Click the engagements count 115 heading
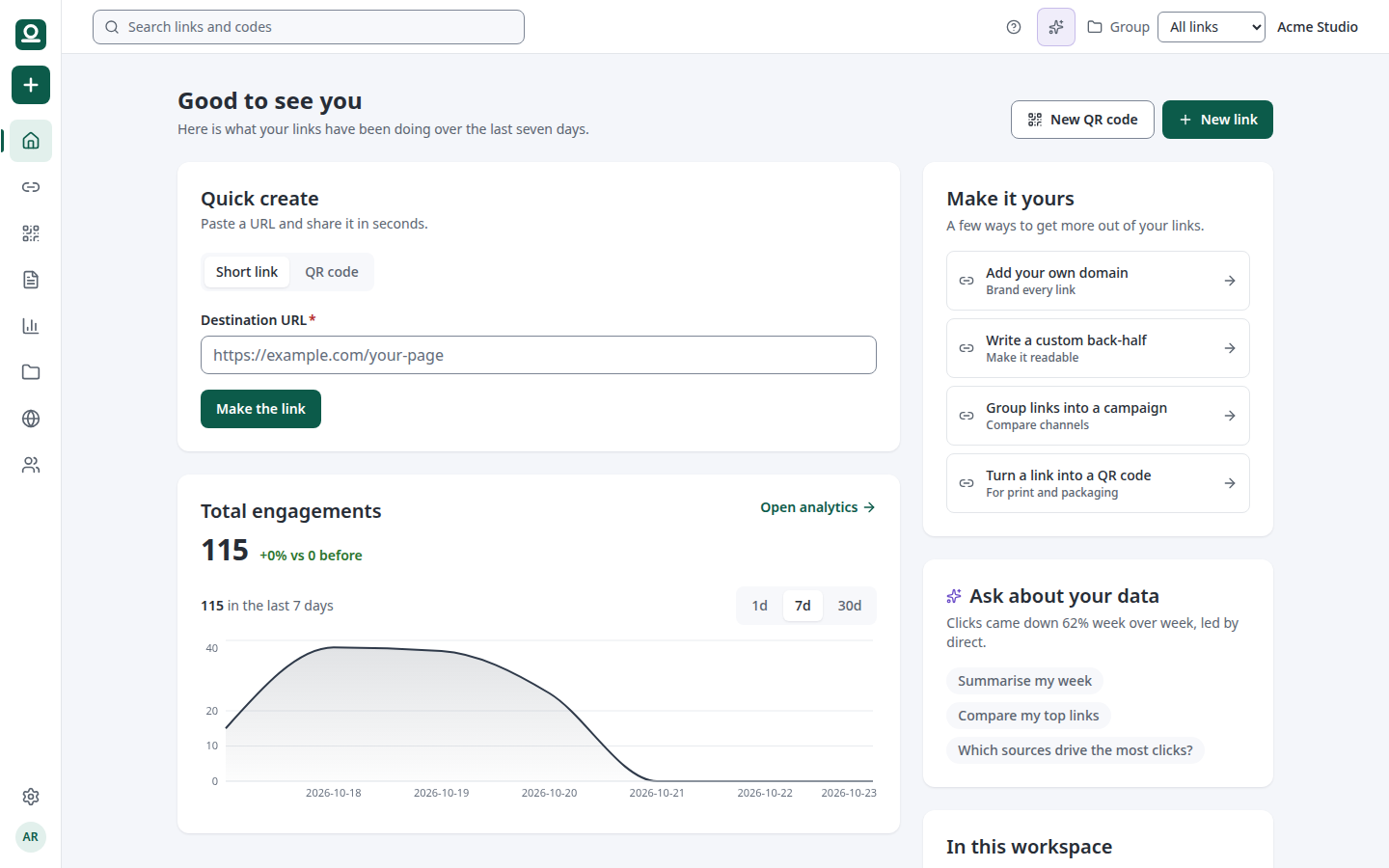1389x868 pixels. 225,550
